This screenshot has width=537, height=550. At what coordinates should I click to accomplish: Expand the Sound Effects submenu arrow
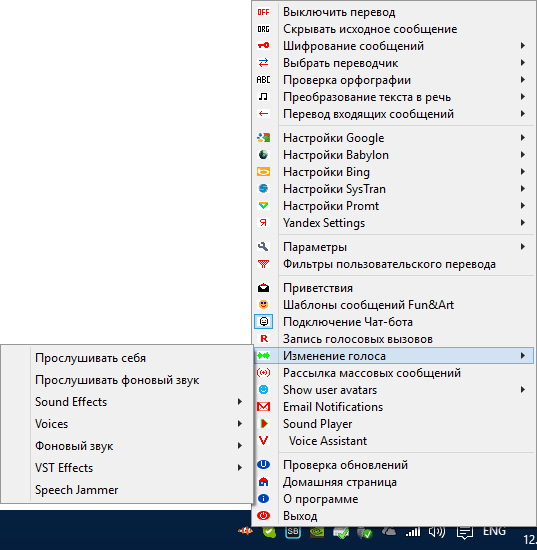tap(240, 402)
